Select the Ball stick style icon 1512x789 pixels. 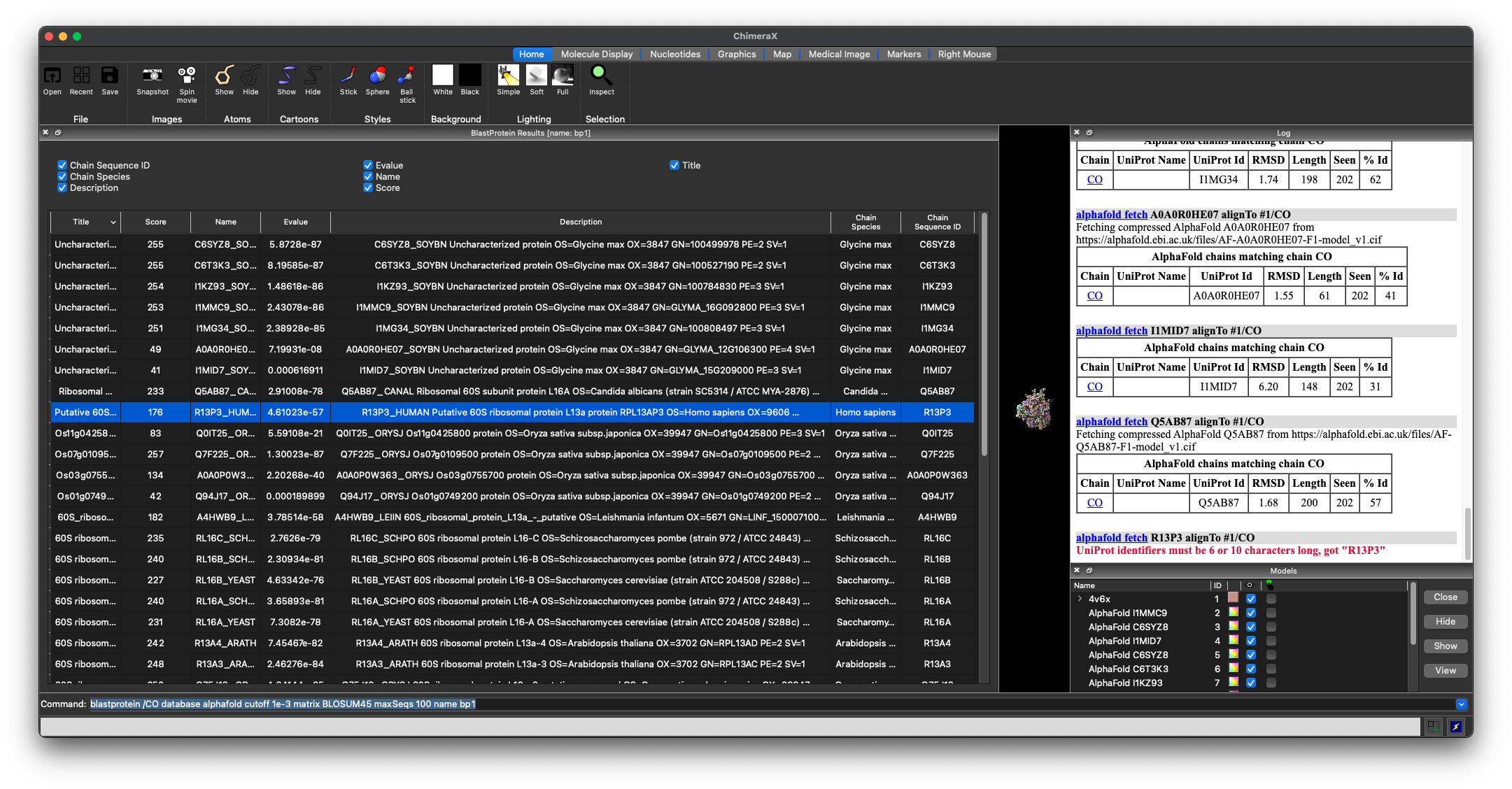(407, 76)
